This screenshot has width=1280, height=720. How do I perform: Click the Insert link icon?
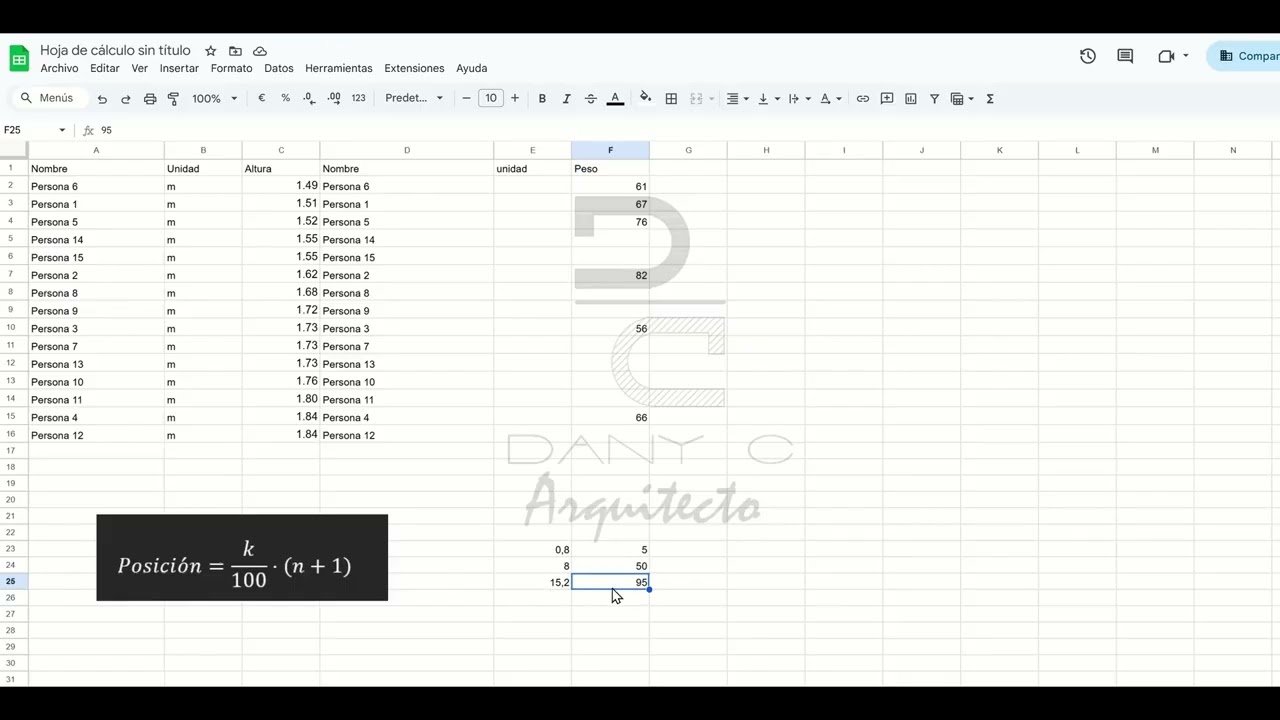(x=862, y=99)
